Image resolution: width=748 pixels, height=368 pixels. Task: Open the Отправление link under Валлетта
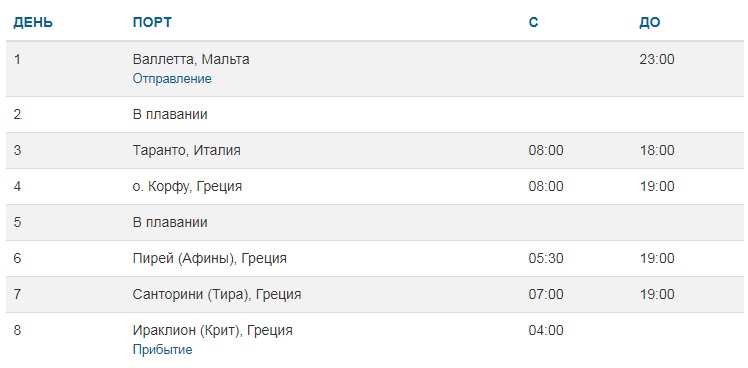click(172, 79)
